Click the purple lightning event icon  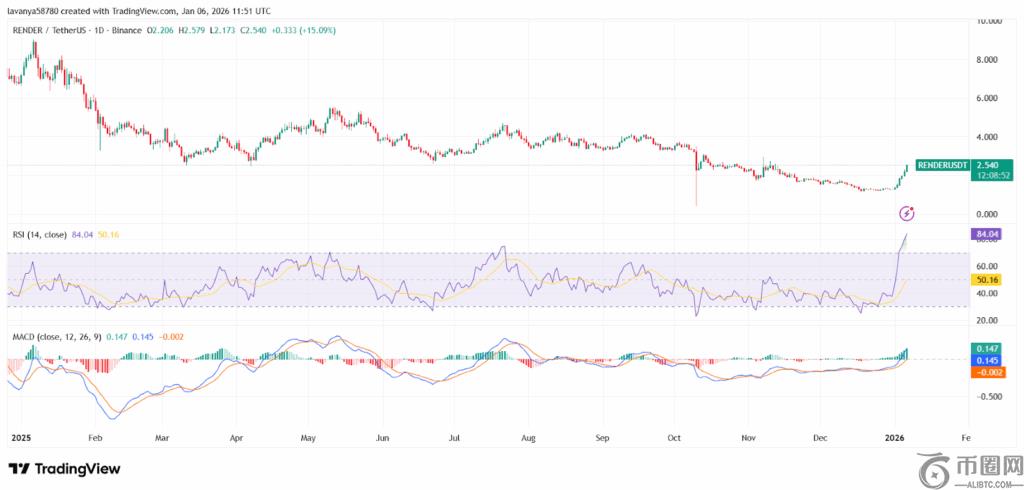click(x=906, y=213)
